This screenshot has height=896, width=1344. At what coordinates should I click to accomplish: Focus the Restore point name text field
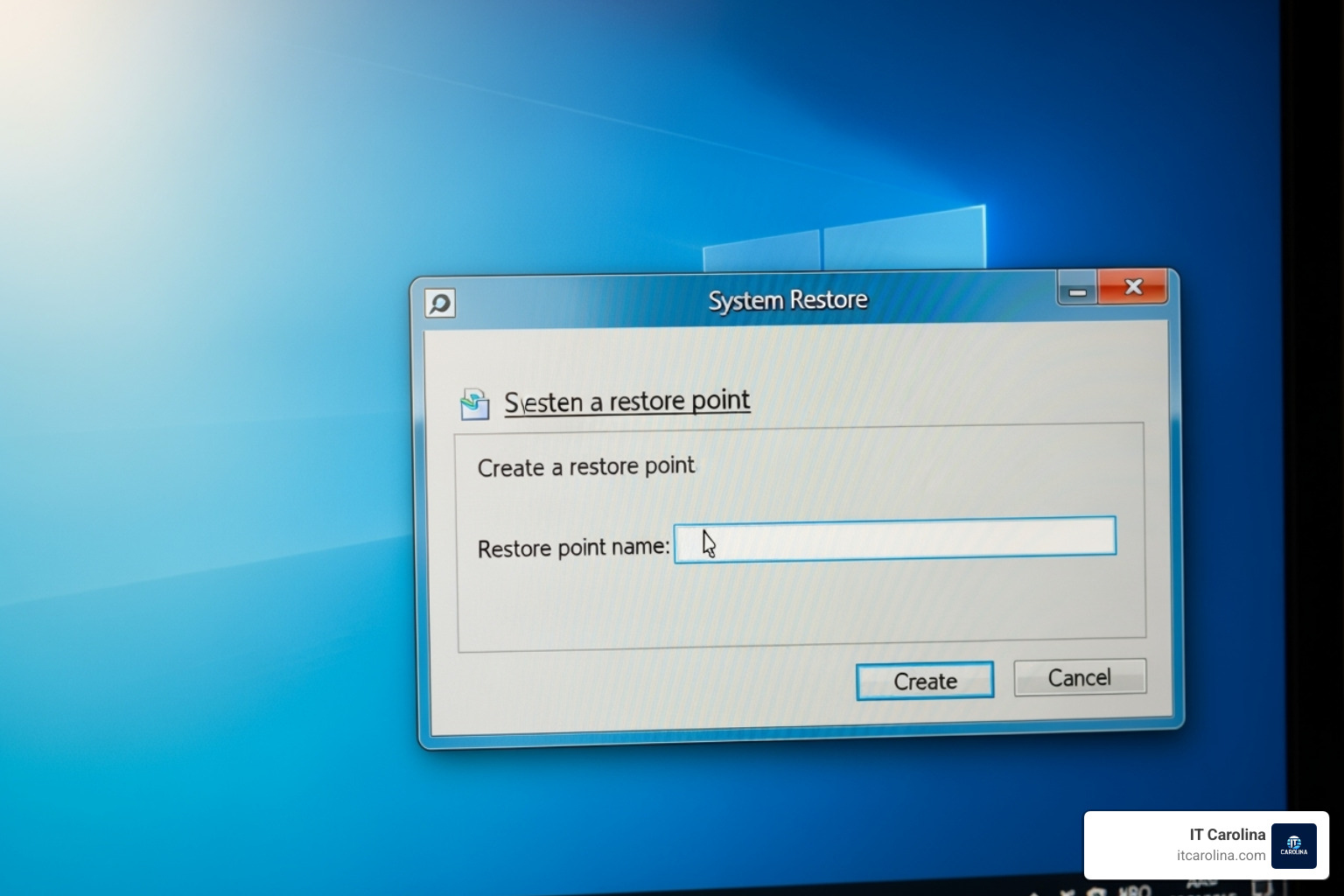pos(894,536)
